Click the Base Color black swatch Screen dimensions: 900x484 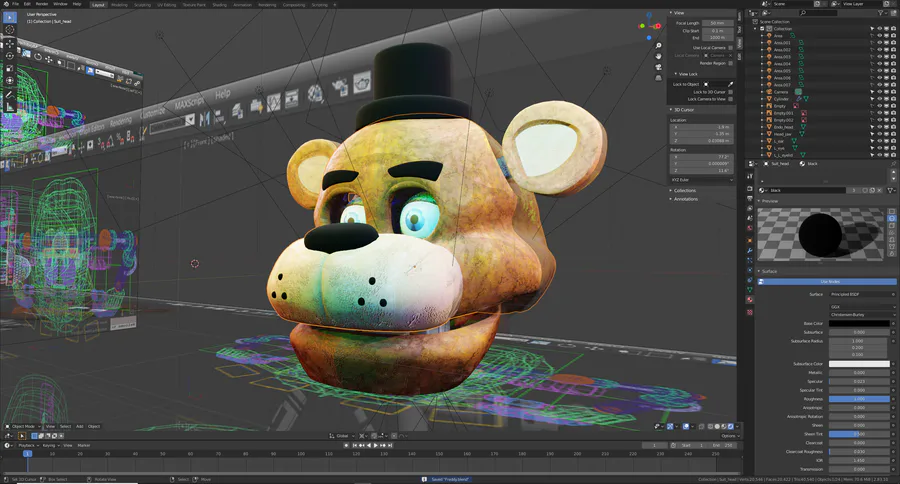[x=859, y=324]
